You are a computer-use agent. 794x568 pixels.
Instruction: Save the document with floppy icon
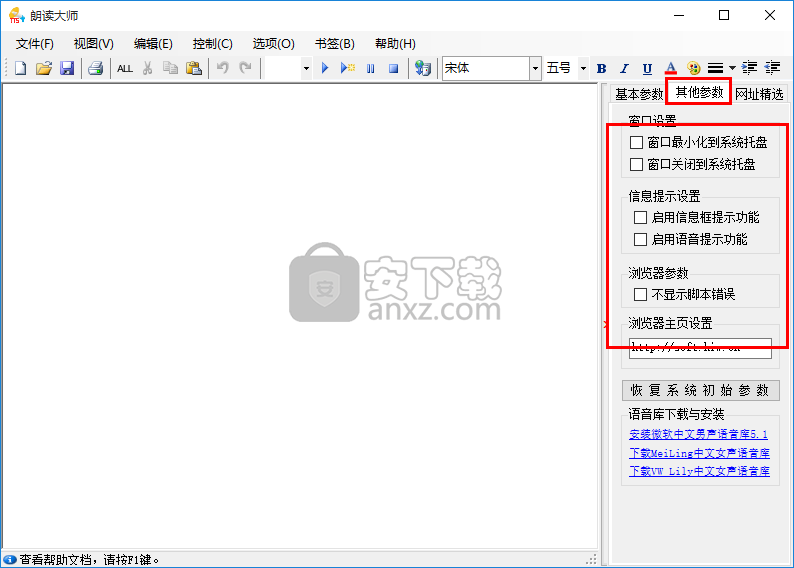(x=67, y=68)
